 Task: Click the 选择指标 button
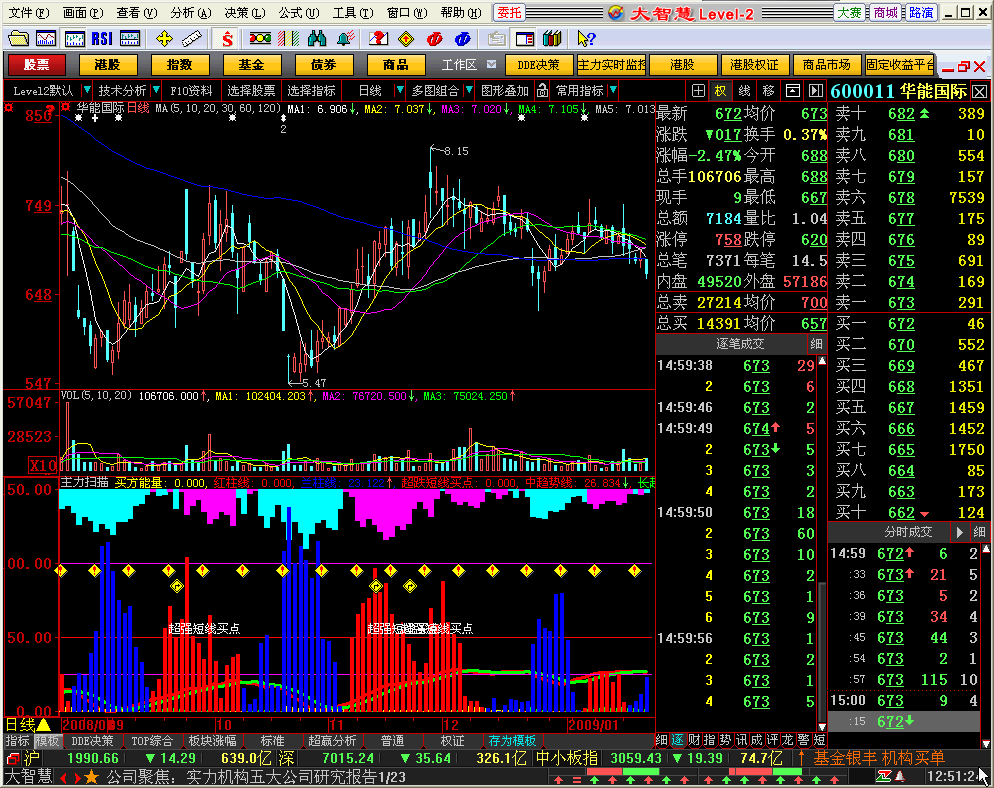point(311,91)
